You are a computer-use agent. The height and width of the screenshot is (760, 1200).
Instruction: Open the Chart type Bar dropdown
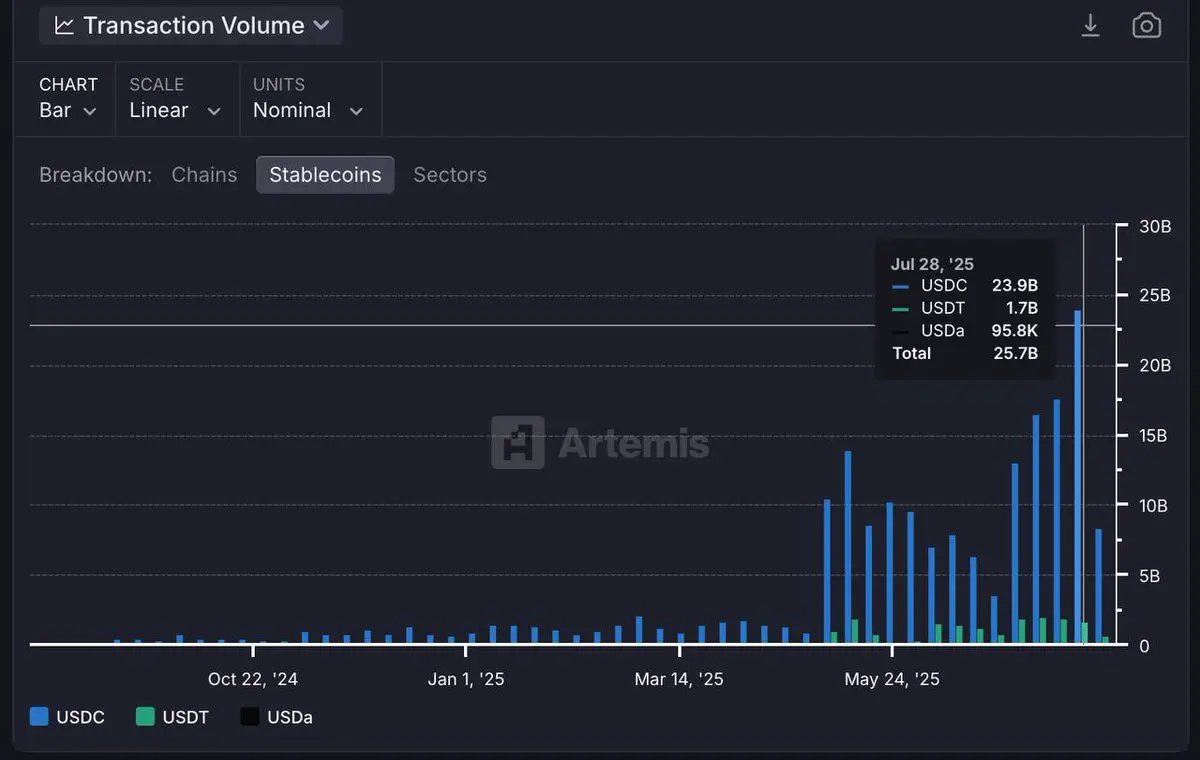click(68, 98)
